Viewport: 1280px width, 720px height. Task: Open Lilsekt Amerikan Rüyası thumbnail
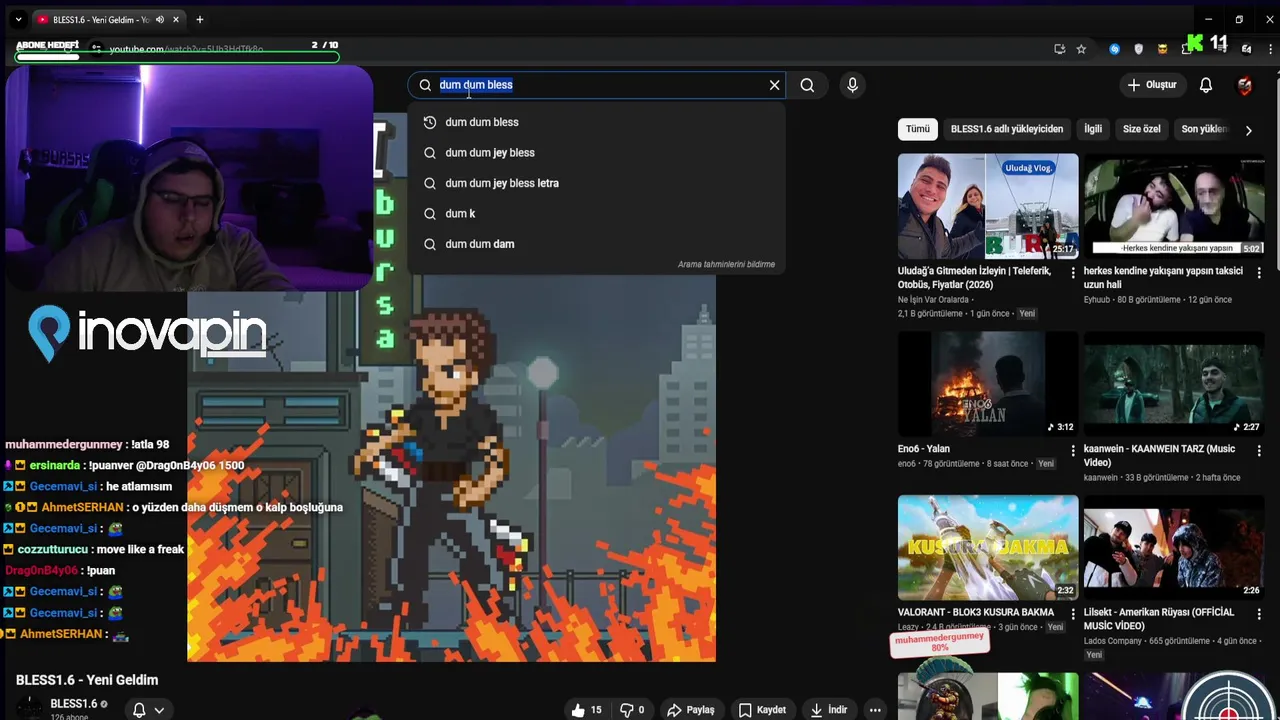click(1174, 547)
